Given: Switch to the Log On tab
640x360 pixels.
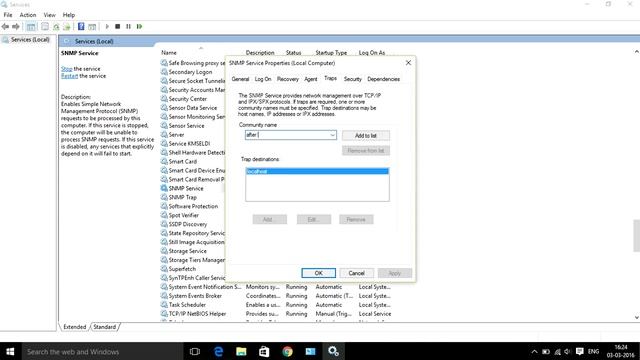Looking at the screenshot, I should (x=263, y=79).
